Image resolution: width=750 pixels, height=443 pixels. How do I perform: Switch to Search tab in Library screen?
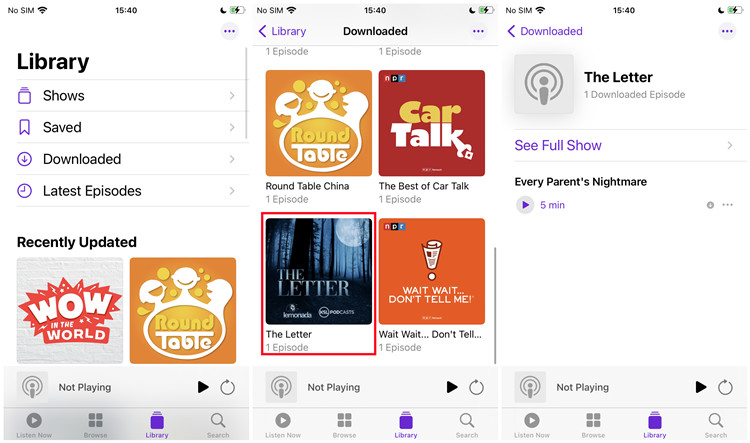point(218,425)
